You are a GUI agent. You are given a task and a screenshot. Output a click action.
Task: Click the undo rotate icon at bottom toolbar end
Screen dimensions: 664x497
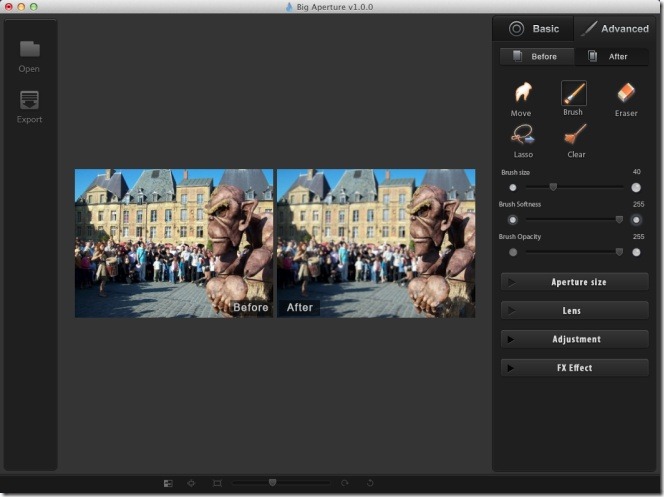[x=370, y=483]
